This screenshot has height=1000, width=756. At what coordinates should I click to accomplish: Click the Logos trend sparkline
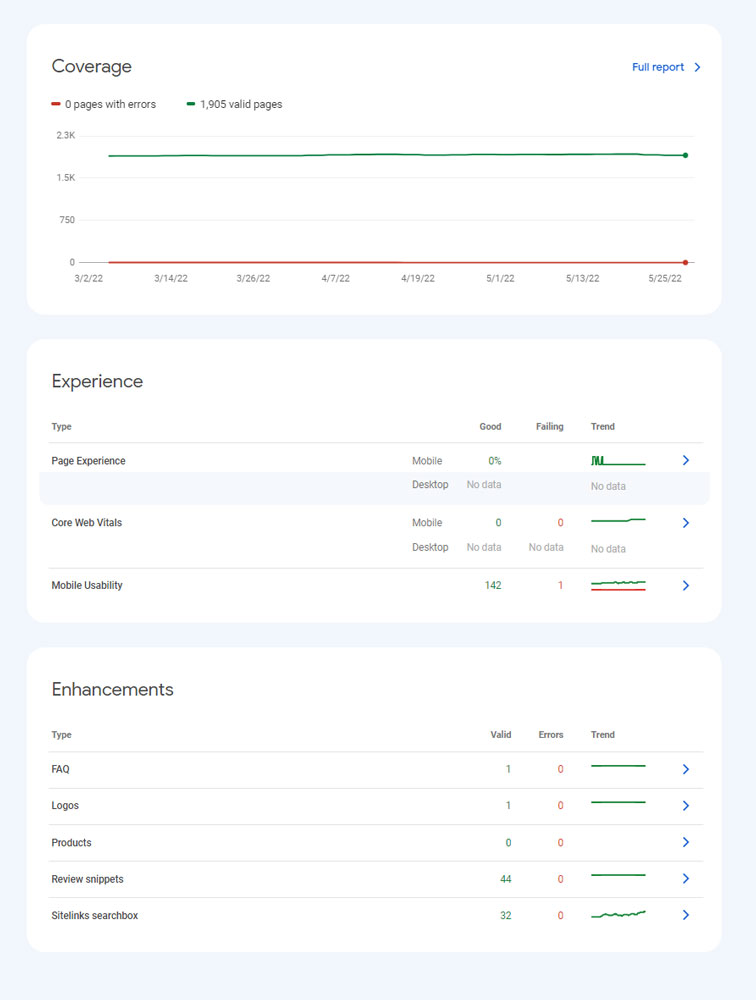[x=618, y=802]
